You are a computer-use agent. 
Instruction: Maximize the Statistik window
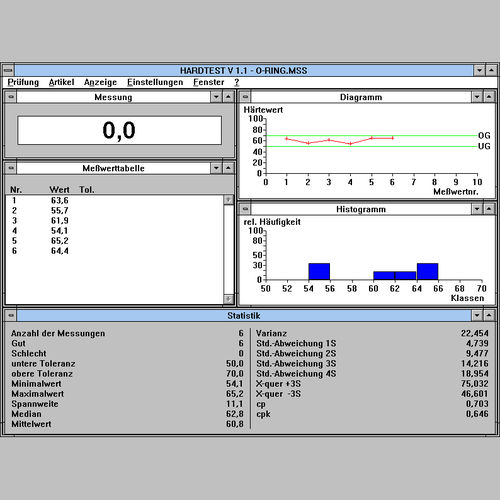point(489,315)
